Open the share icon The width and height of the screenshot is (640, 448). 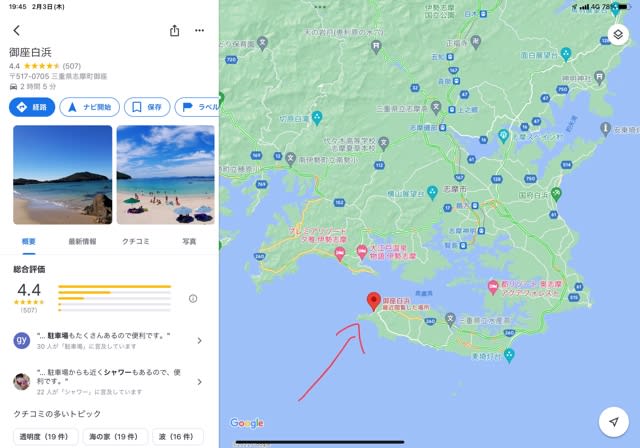[x=174, y=31]
